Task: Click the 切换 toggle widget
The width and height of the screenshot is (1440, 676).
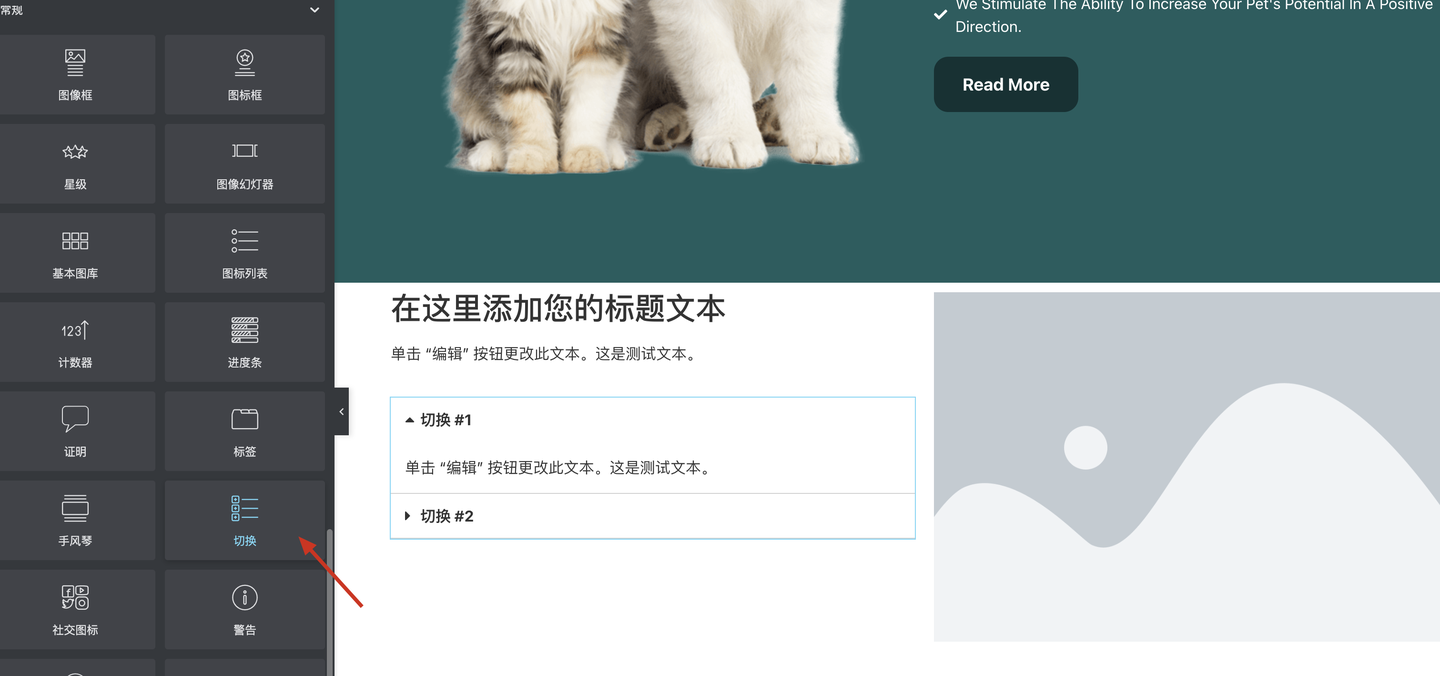Action: [x=245, y=520]
